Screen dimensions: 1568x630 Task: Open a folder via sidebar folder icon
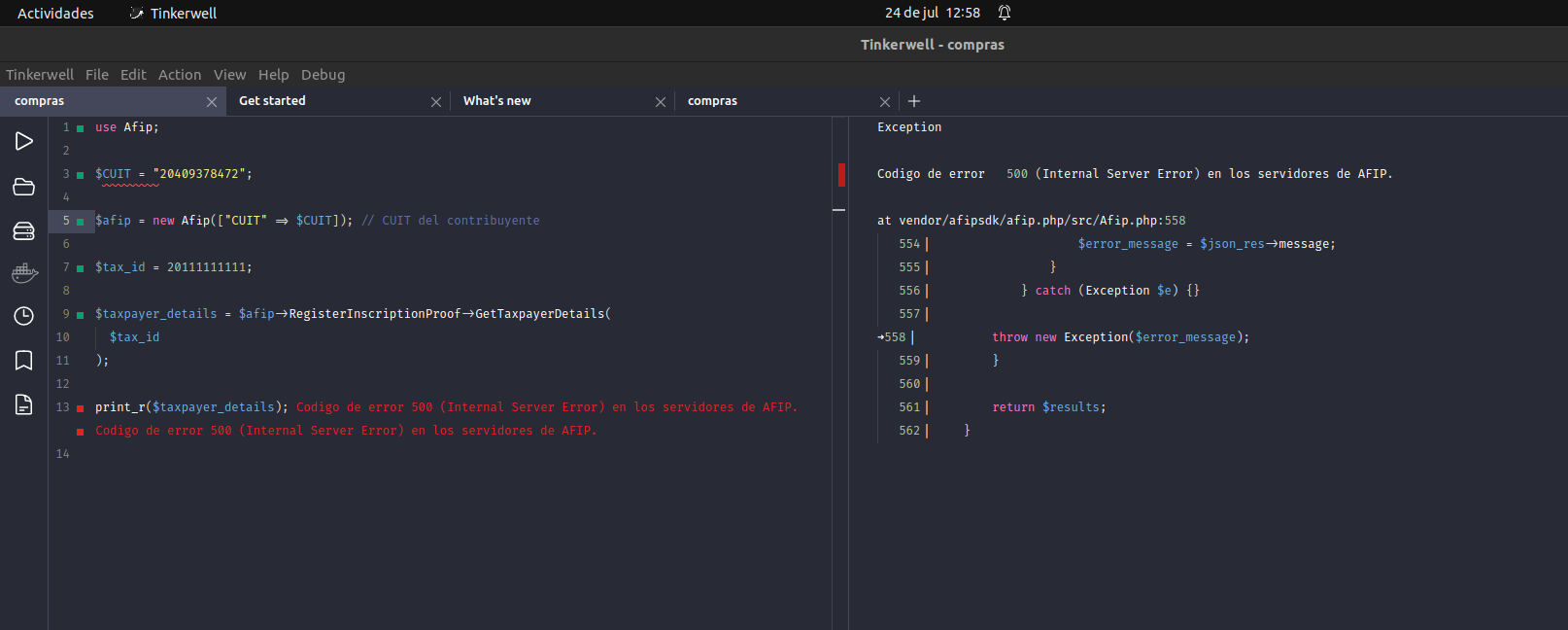coord(24,187)
